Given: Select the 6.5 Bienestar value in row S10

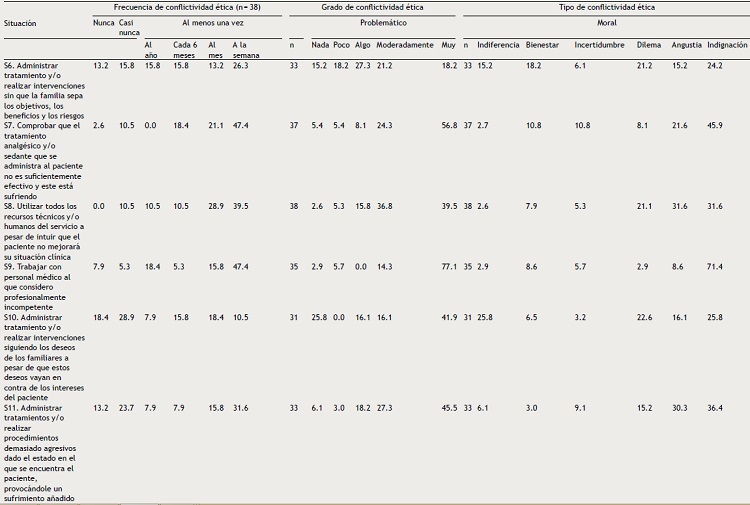Looking at the screenshot, I should tap(531, 317).
